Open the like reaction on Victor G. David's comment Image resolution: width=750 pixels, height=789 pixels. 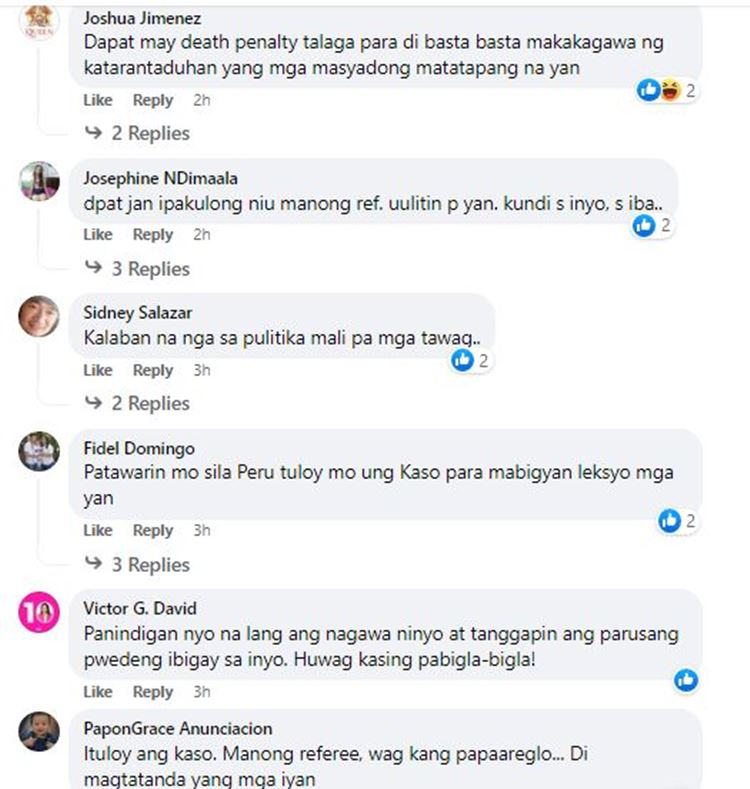[686, 680]
